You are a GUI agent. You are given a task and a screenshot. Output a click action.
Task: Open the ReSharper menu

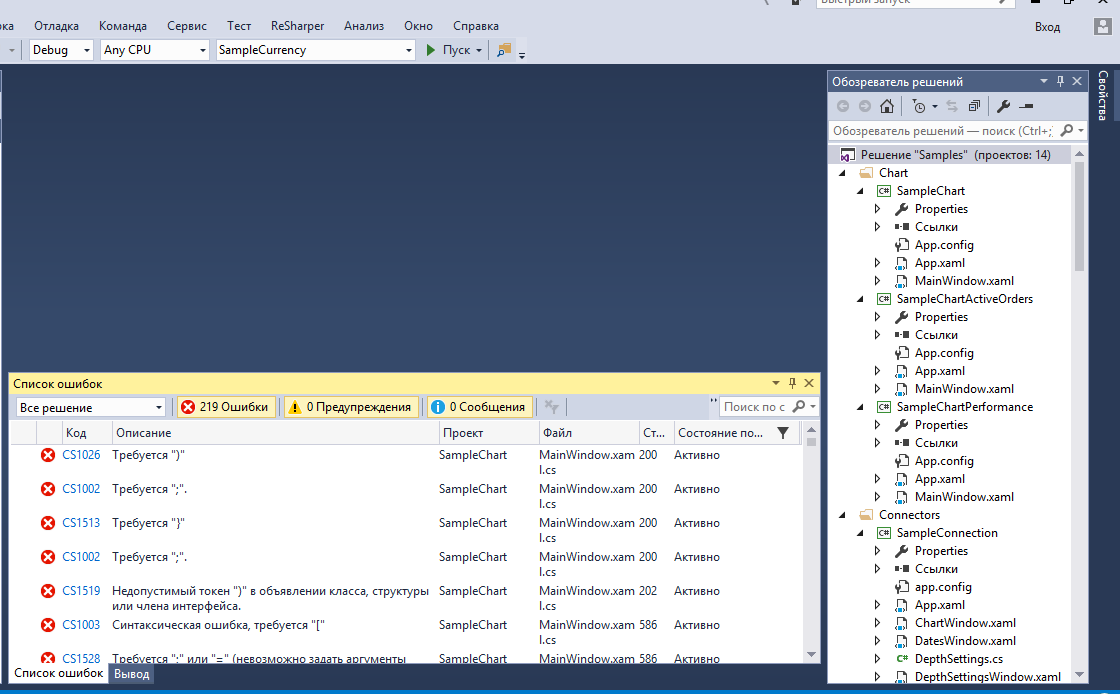pos(297,26)
